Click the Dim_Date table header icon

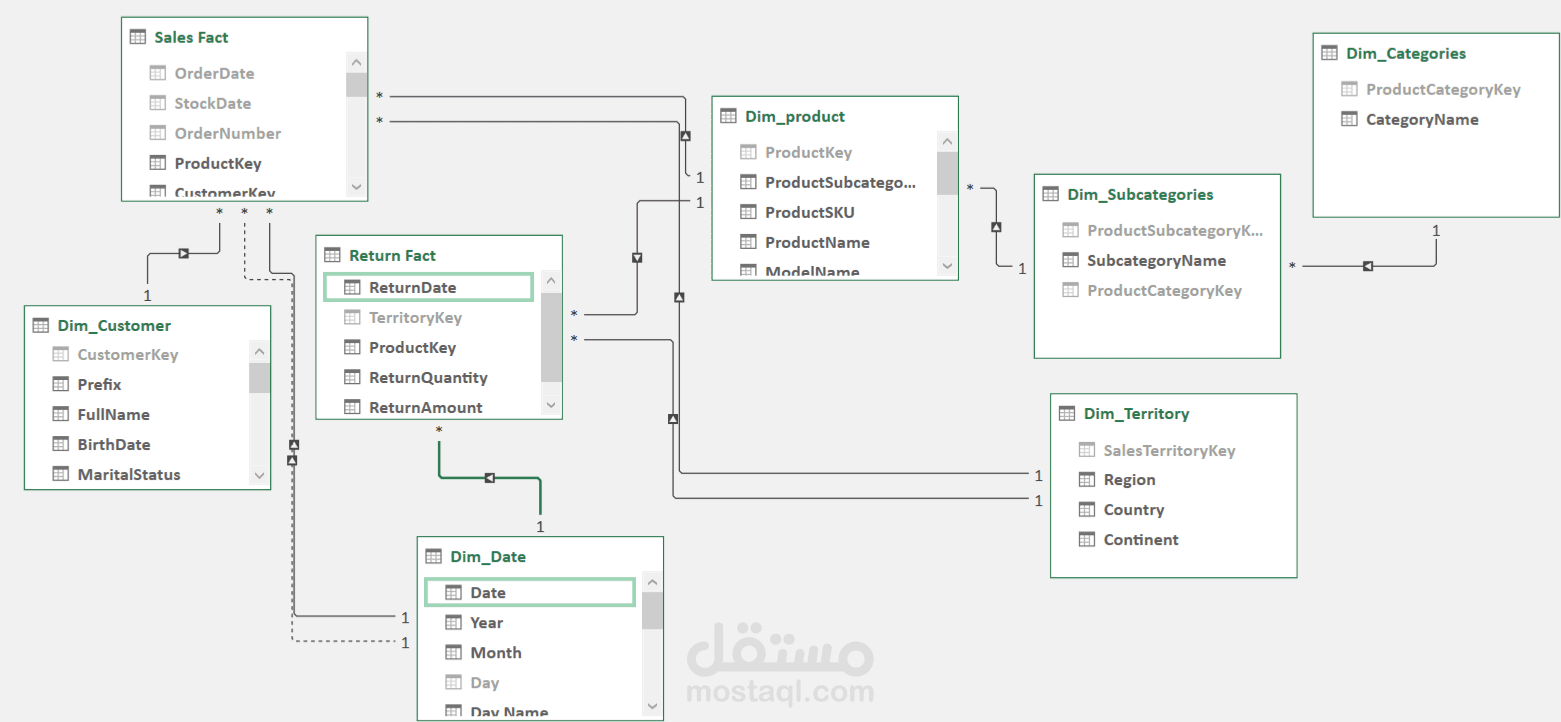pos(434,556)
